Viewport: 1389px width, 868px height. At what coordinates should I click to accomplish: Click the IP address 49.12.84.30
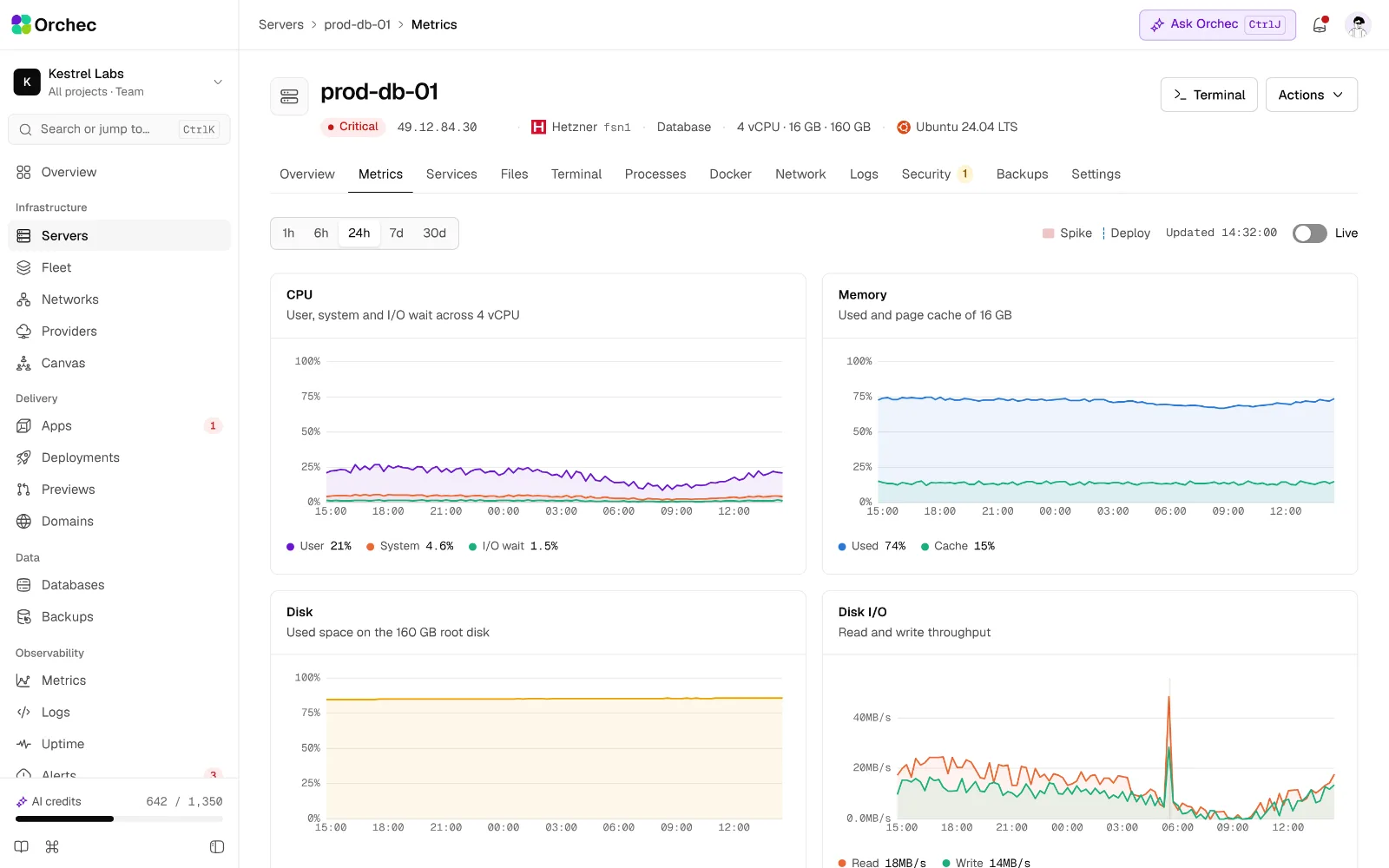coord(437,127)
